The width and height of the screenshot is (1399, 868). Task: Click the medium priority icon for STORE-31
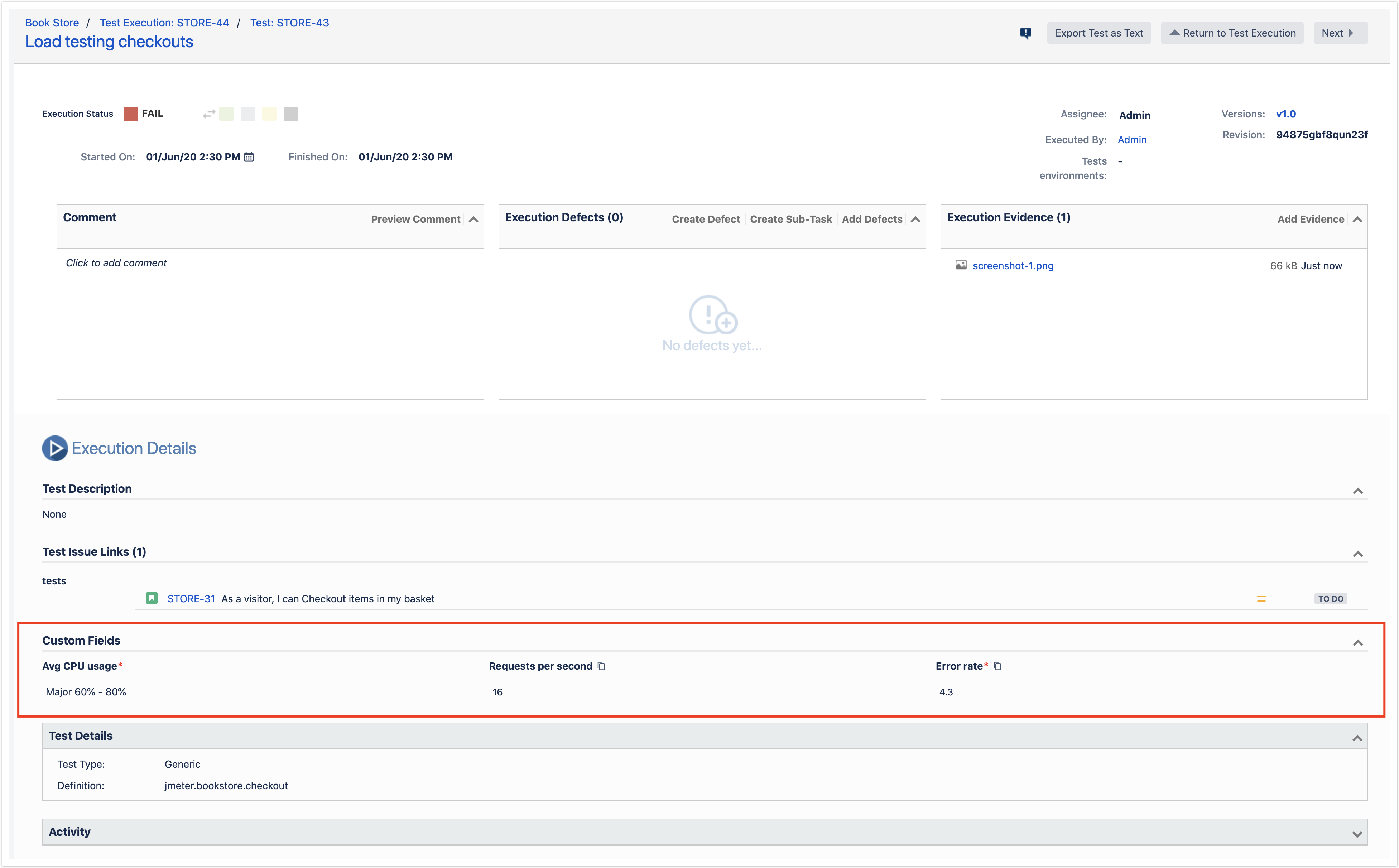tap(1261, 599)
